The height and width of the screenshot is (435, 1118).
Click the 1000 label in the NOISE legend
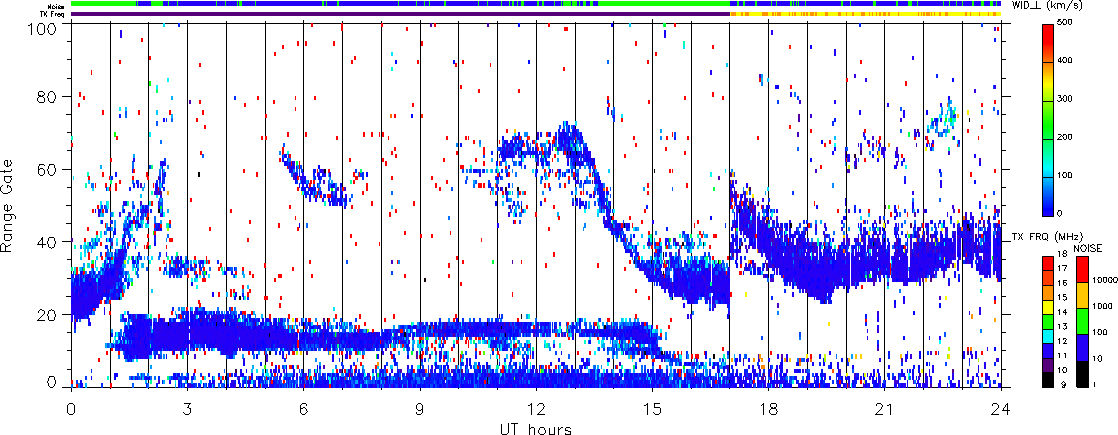1101,307
